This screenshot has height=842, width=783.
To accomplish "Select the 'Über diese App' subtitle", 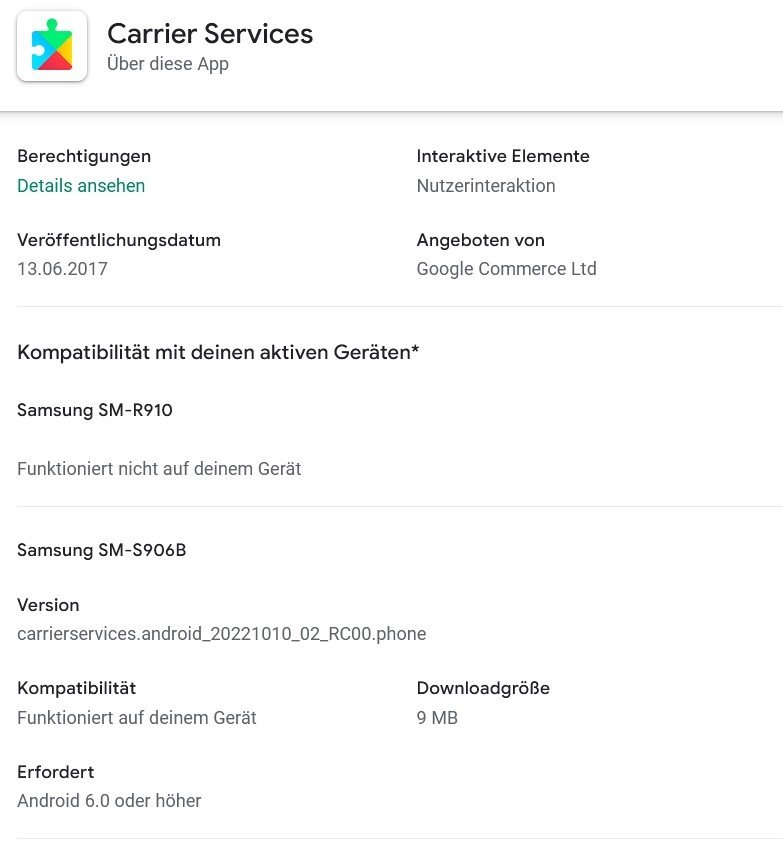I will coord(168,64).
